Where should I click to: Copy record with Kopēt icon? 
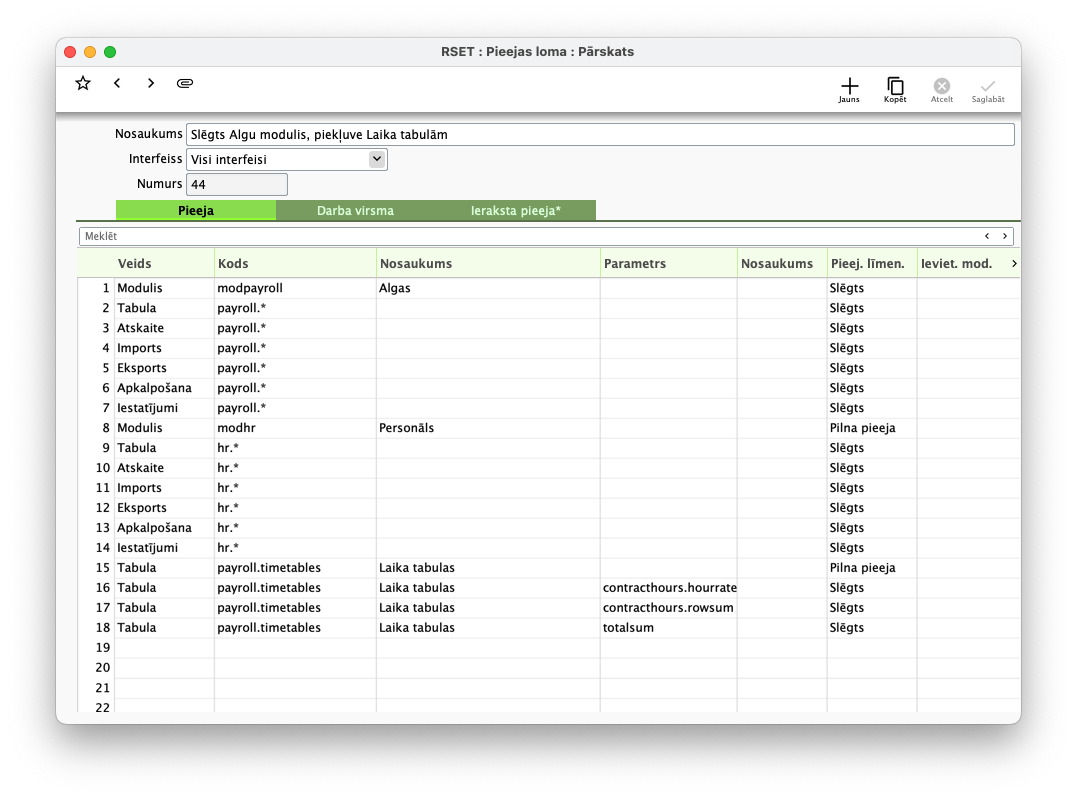895,89
